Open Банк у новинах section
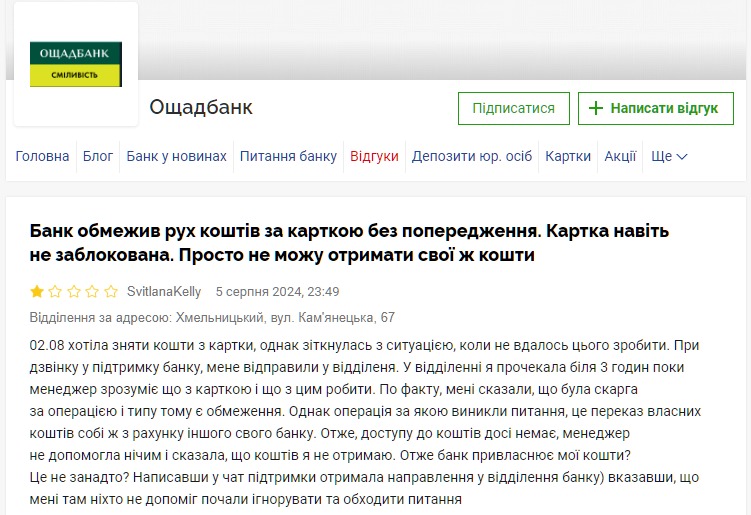This screenshot has width=751, height=515. [176, 157]
